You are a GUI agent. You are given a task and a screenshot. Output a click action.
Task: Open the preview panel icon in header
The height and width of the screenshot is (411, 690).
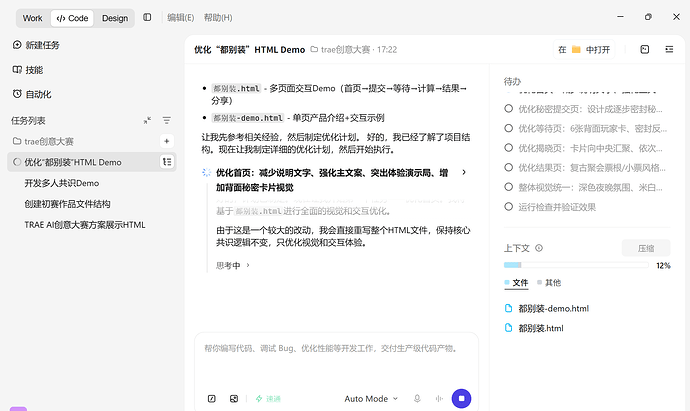click(x=645, y=49)
